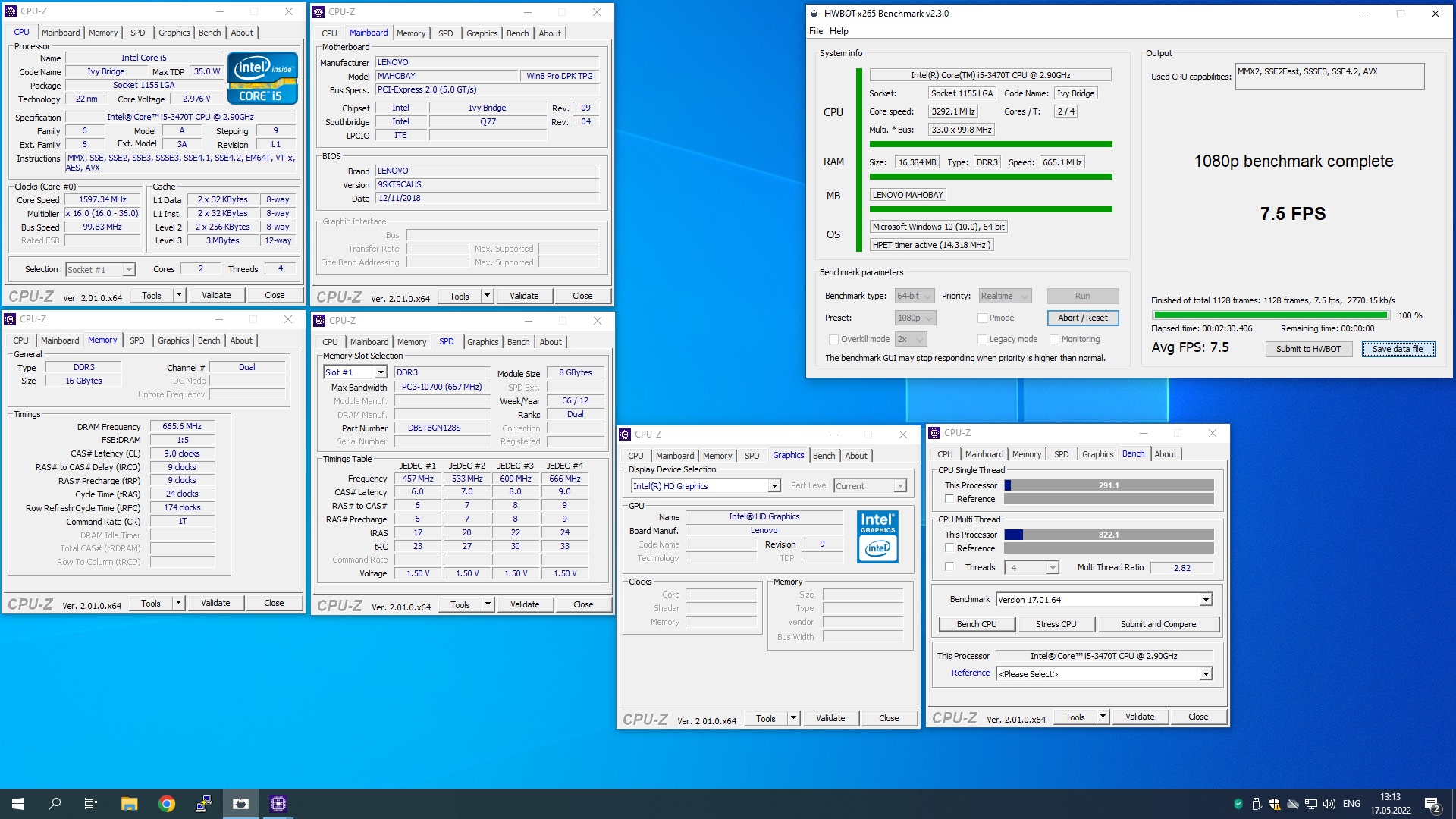Open File menu in HWBOT
Image resolution: width=1456 pixels, height=819 pixels.
point(816,31)
